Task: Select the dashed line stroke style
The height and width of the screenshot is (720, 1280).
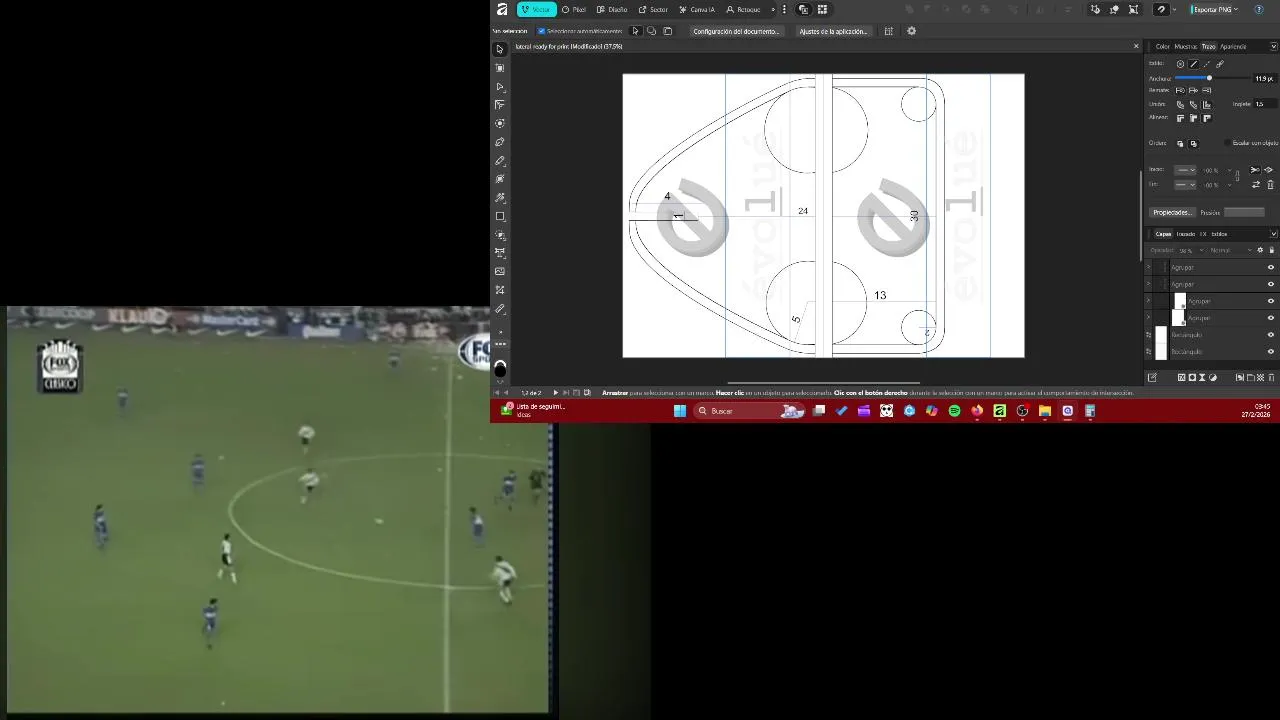Action: click(x=1206, y=64)
